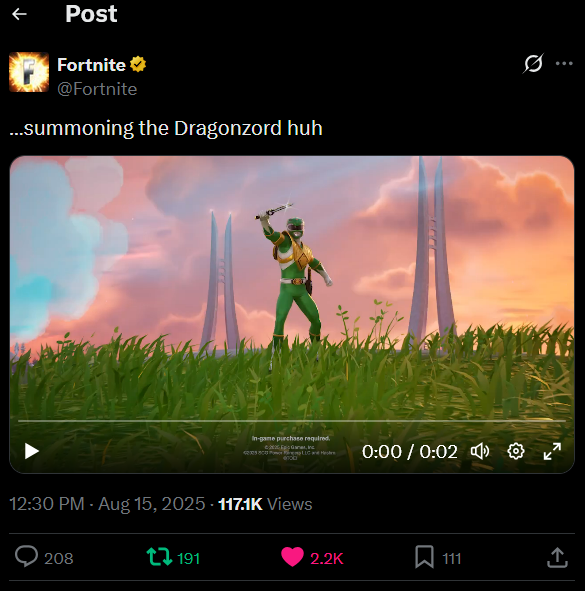Open video settings gear menu
The height and width of the screenshot is (591, 585).
pos(516,451)
